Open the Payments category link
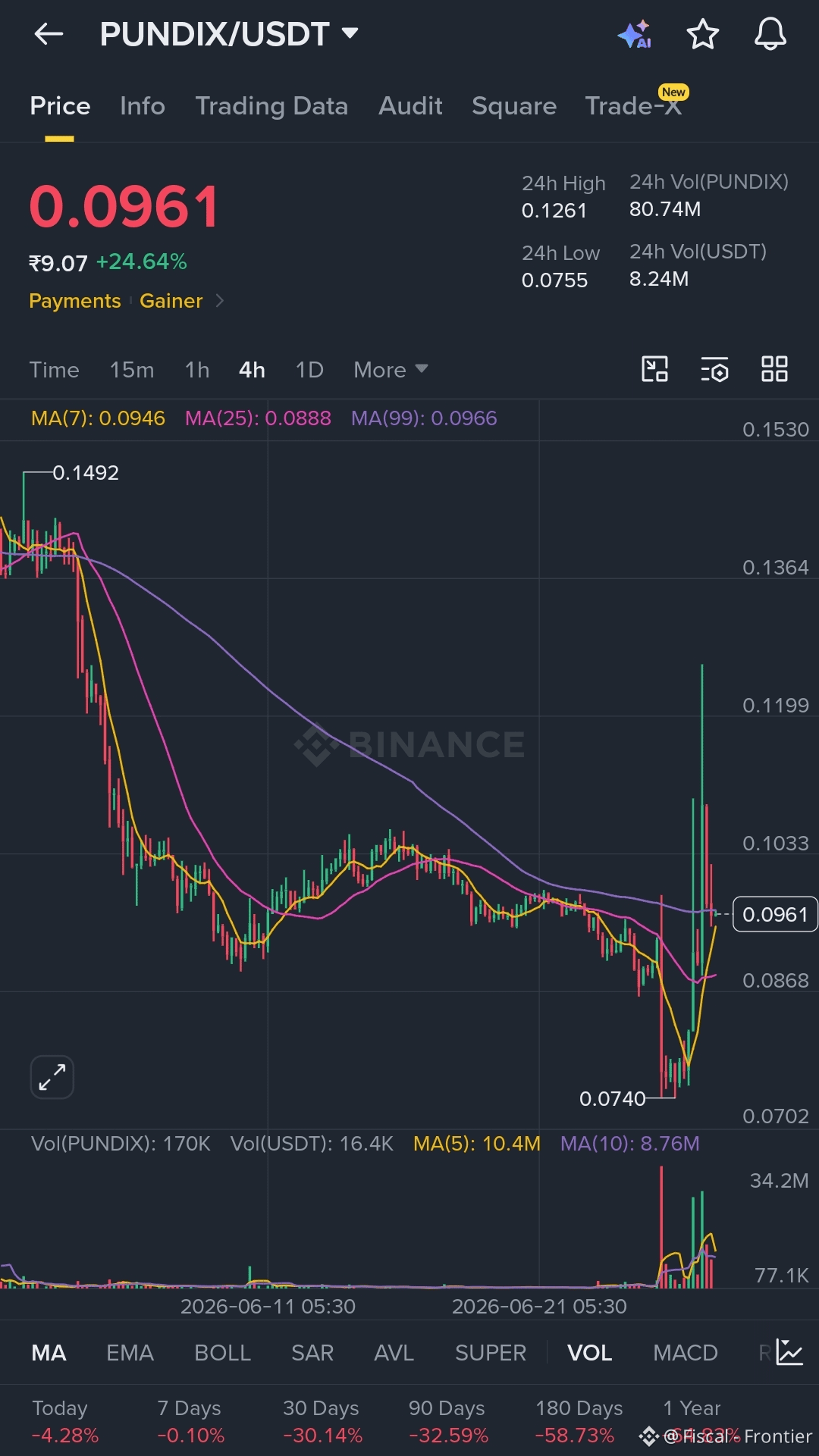 pyautogui.click(x=74, y=301)
